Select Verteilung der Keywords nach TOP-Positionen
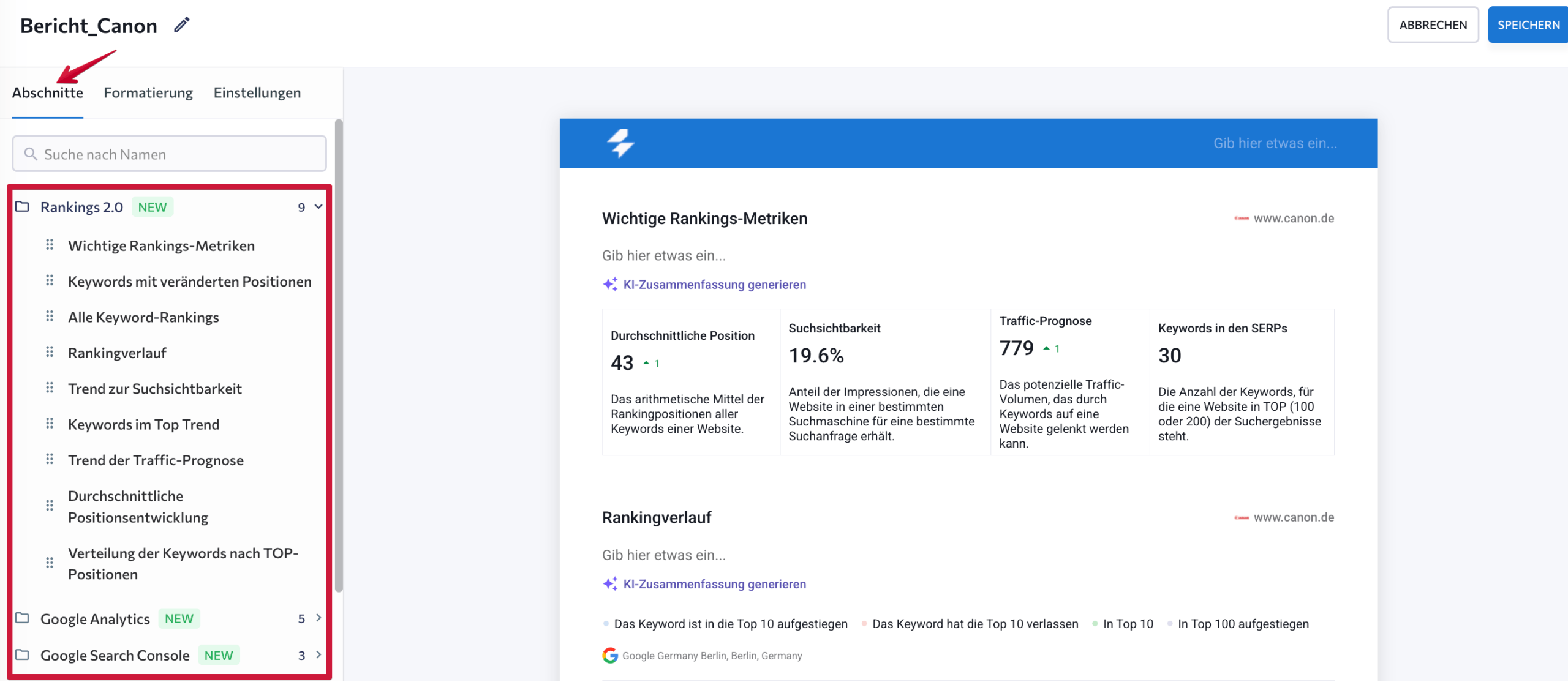This screenshot has width=1568, height=682. [183, 563]
